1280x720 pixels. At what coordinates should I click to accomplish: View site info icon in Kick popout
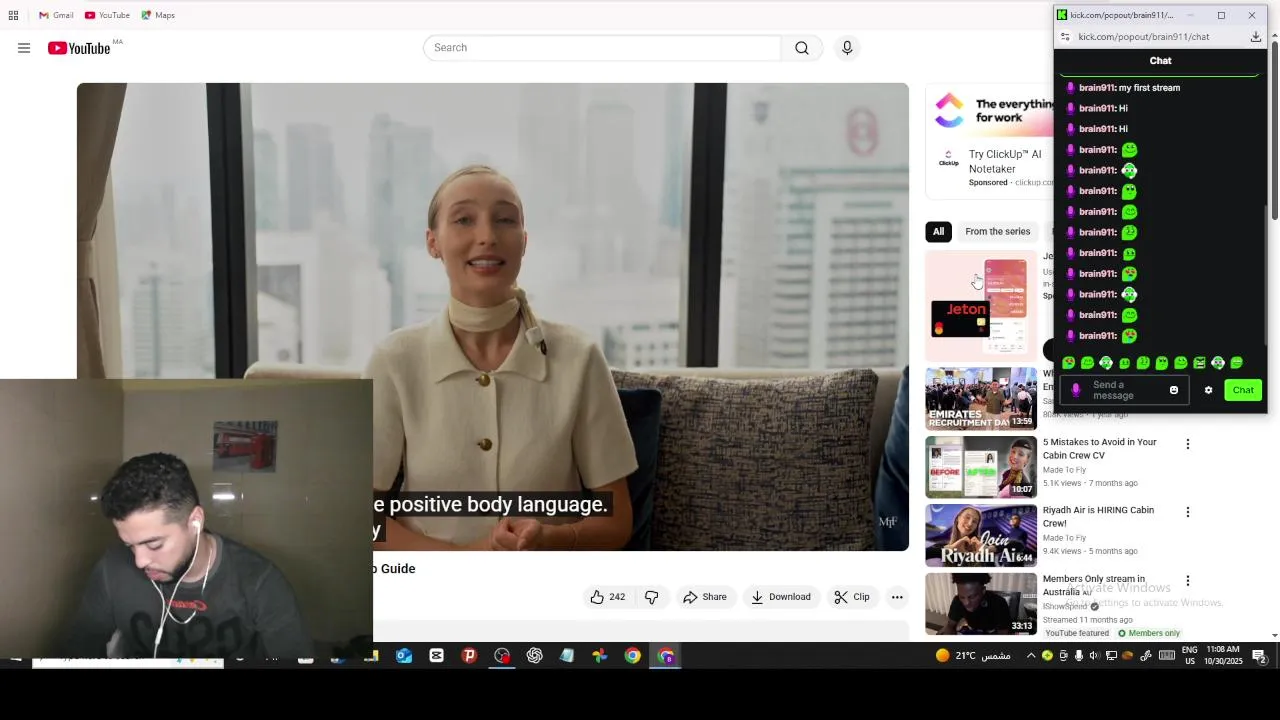point(1065,37)
